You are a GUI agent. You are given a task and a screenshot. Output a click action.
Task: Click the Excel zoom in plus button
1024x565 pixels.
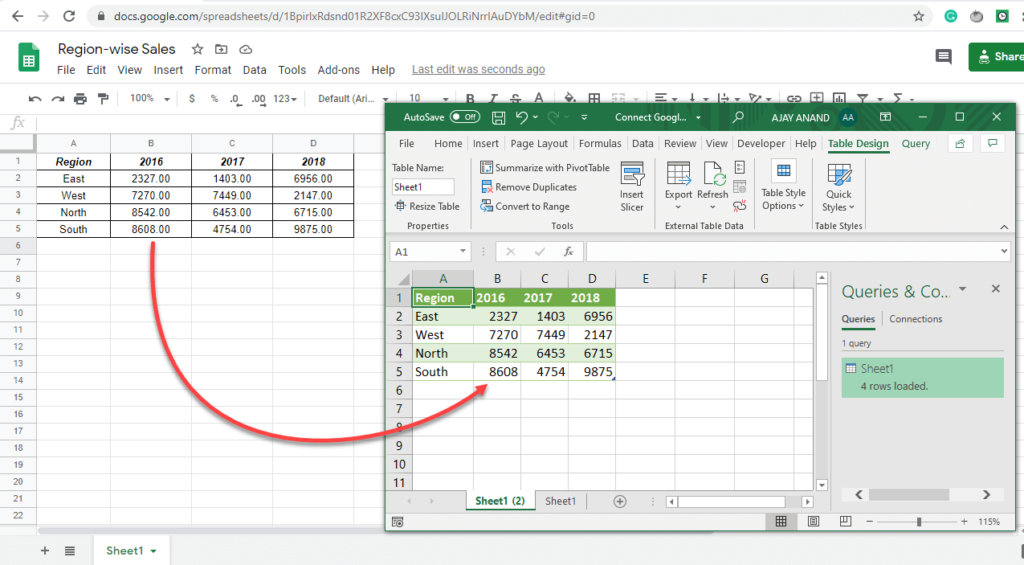pos(964,521)
